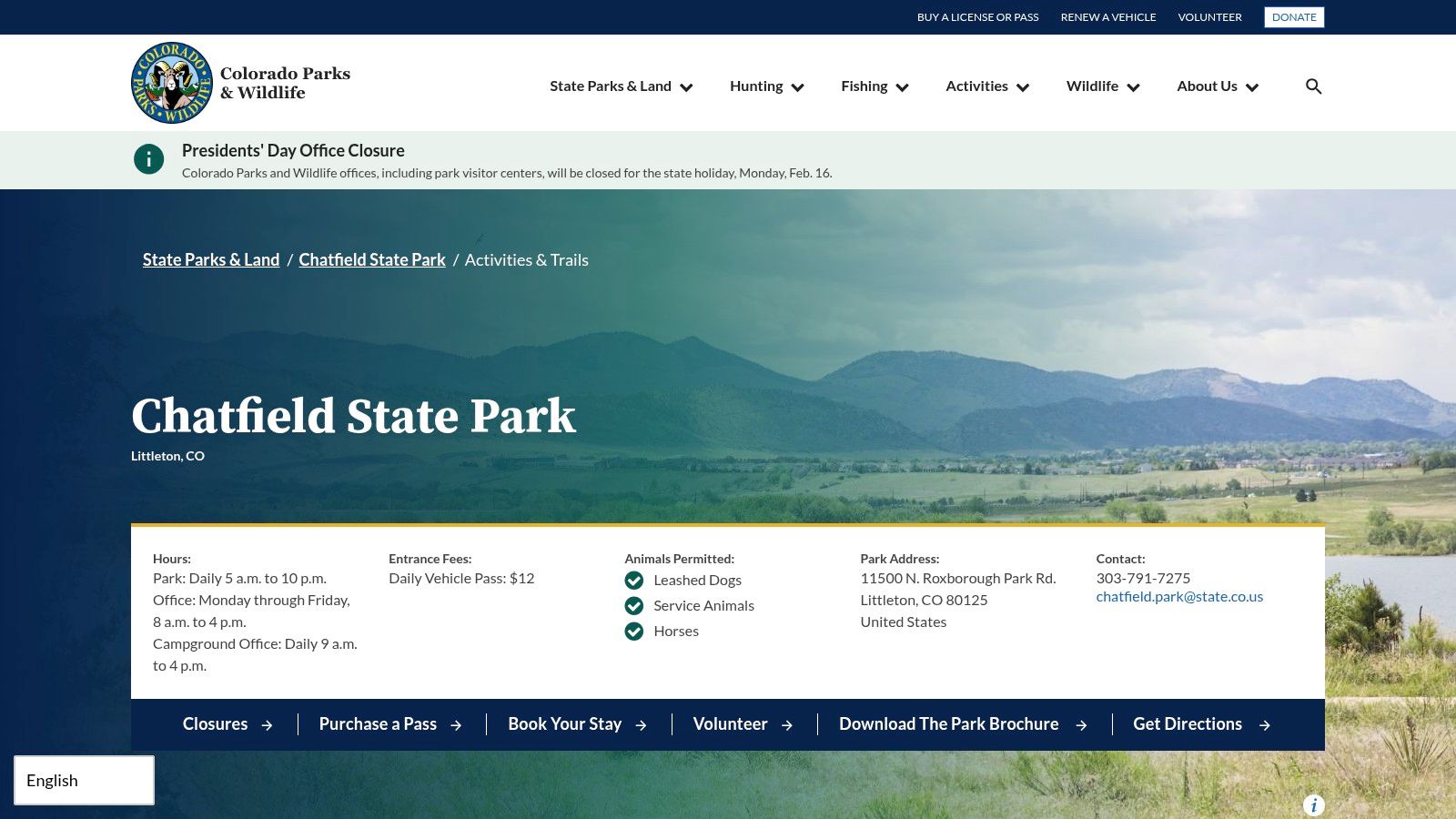Click the Leashed Dogs checkmark
The width and height of the screenshot is (1456, 819).
click(634, 581)
